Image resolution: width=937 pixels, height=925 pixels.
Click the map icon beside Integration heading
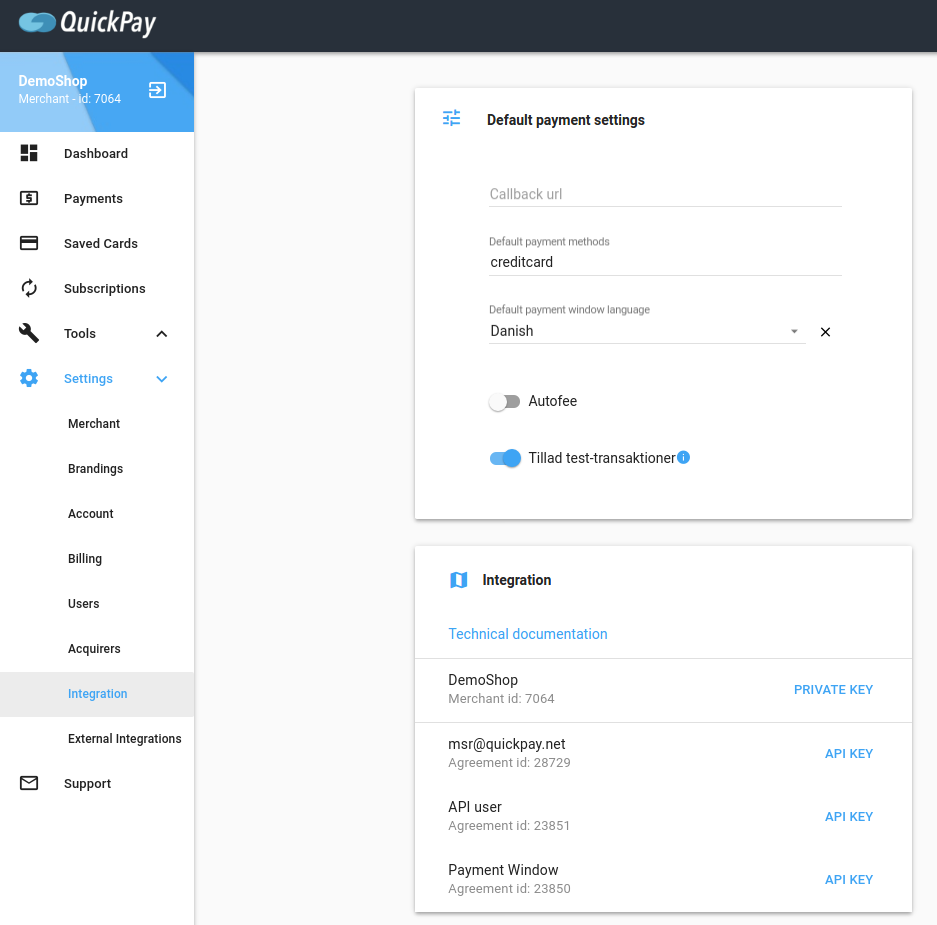tap(458, 580)
